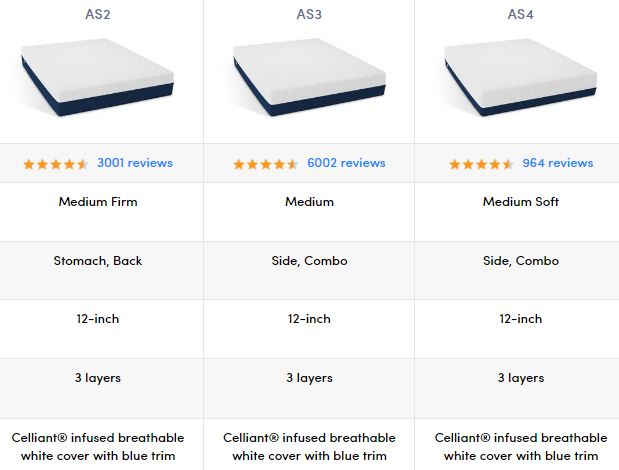Open the 6002 reviews link
The height and width of the screenshot is (470, 619).
pos(346,163)
